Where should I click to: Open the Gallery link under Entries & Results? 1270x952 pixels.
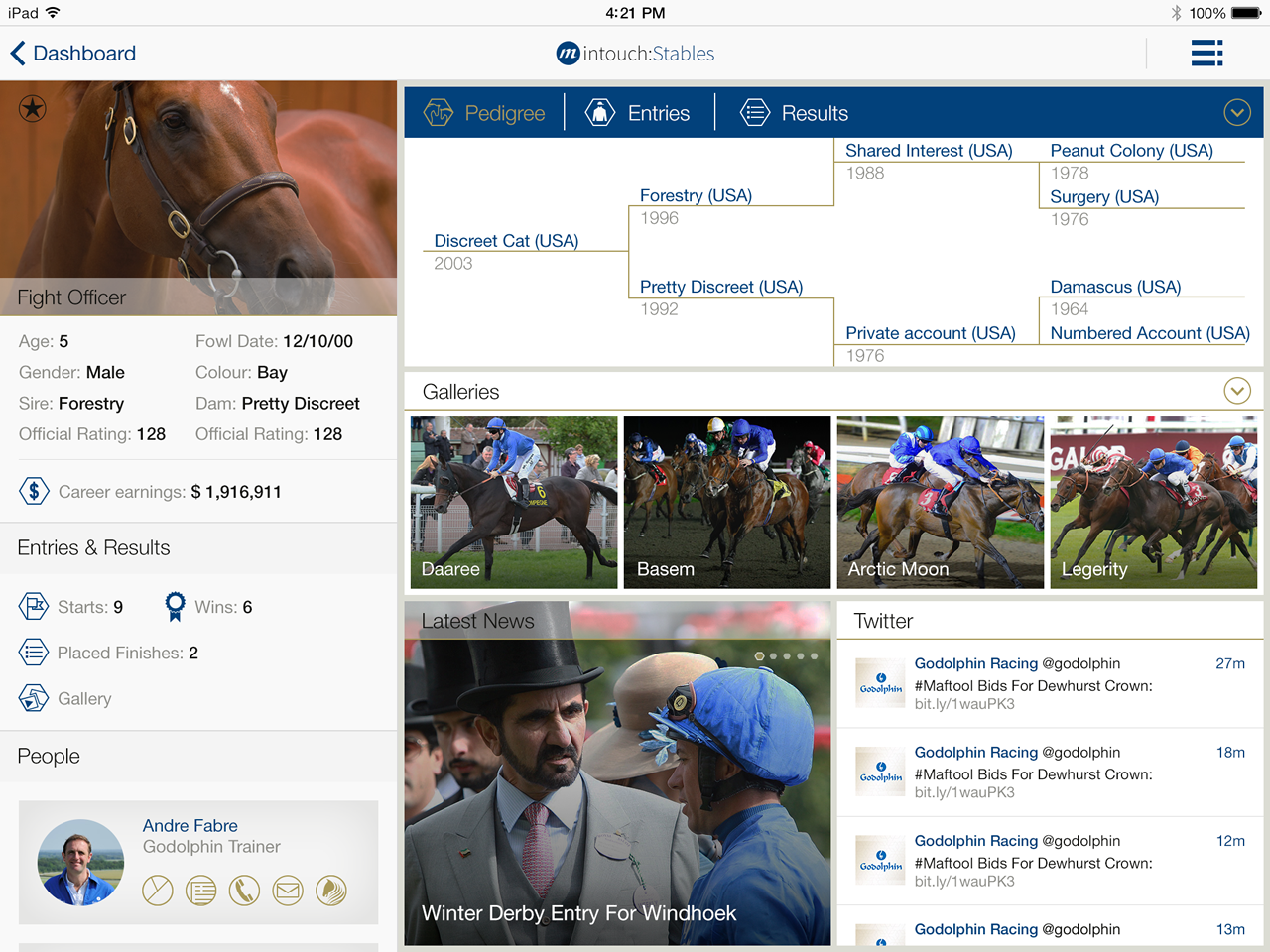point(83,698)
